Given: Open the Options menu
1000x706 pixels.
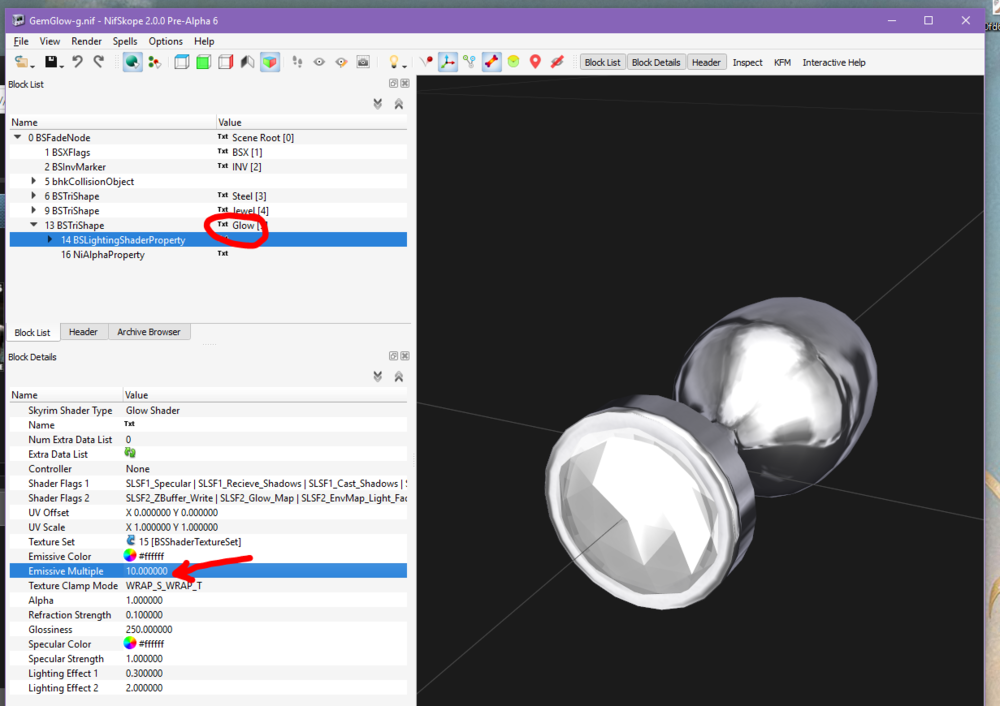Looking at the screenshot, I should [166, 41].
